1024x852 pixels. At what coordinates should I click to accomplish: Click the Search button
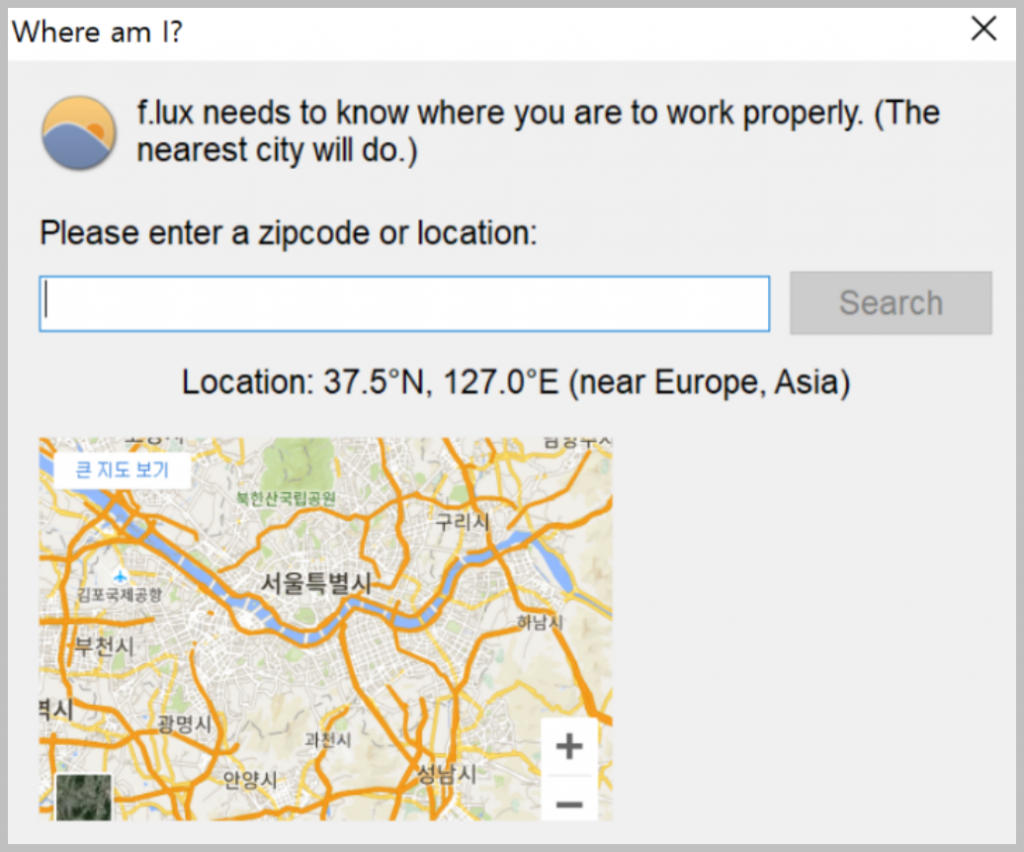(x=891, y=303)
